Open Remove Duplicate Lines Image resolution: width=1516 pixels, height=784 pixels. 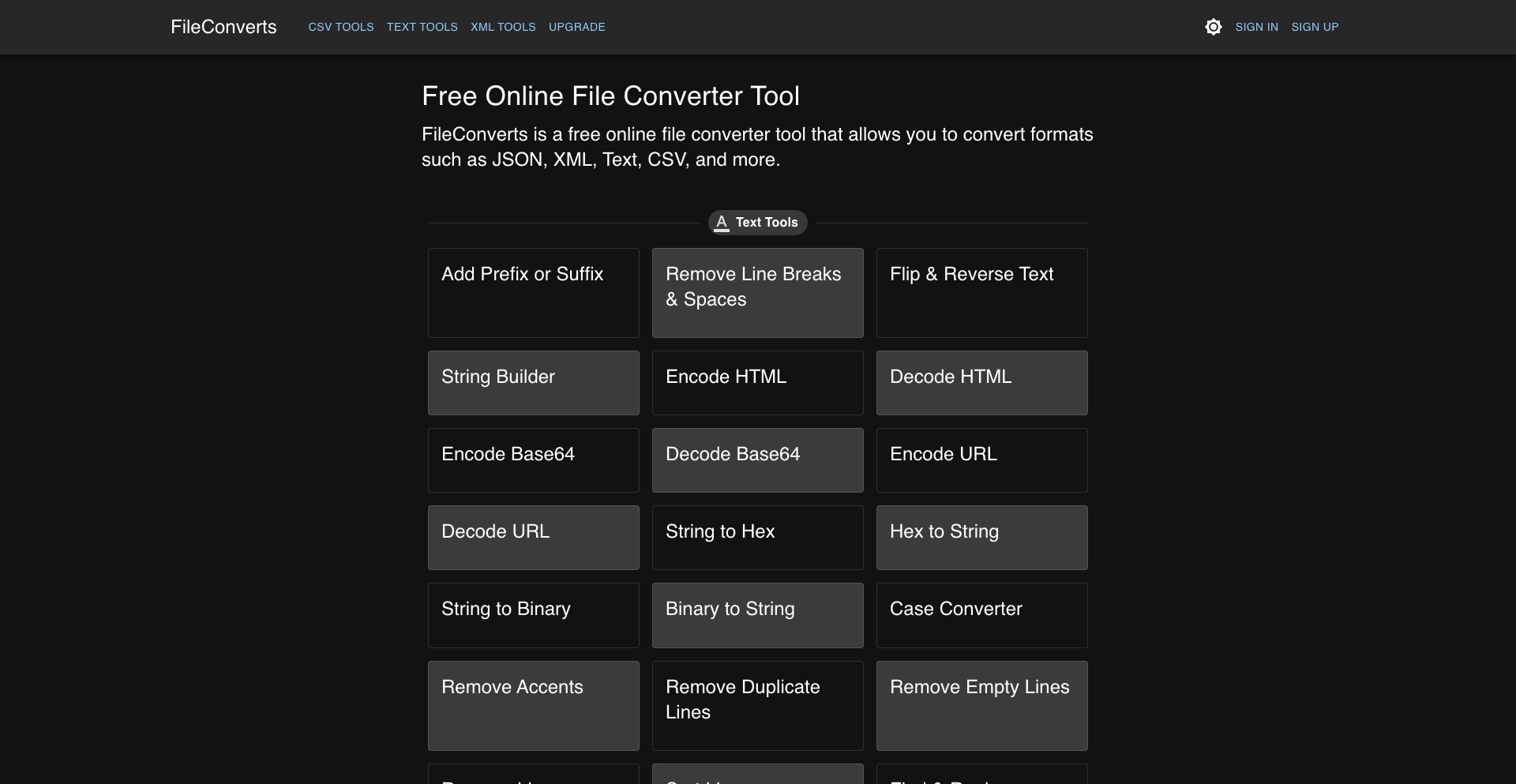coord(757,706)
